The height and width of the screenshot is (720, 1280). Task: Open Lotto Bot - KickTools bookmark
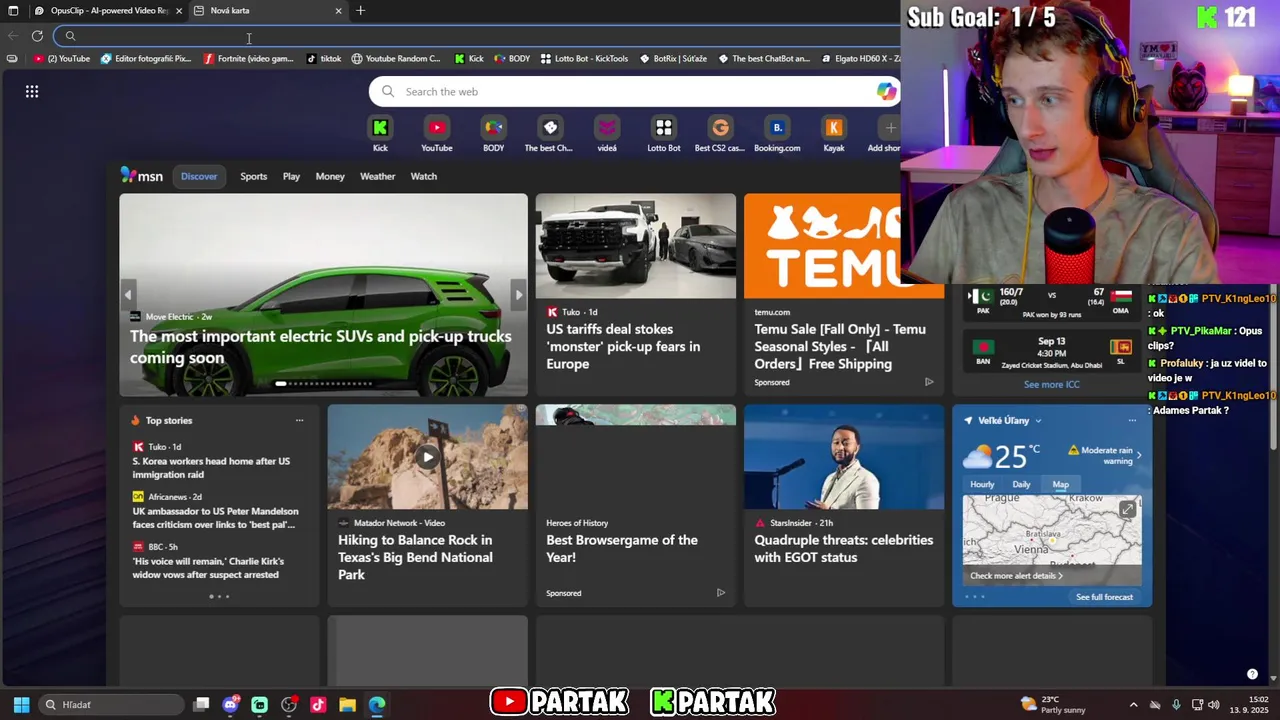coord(584,59)
